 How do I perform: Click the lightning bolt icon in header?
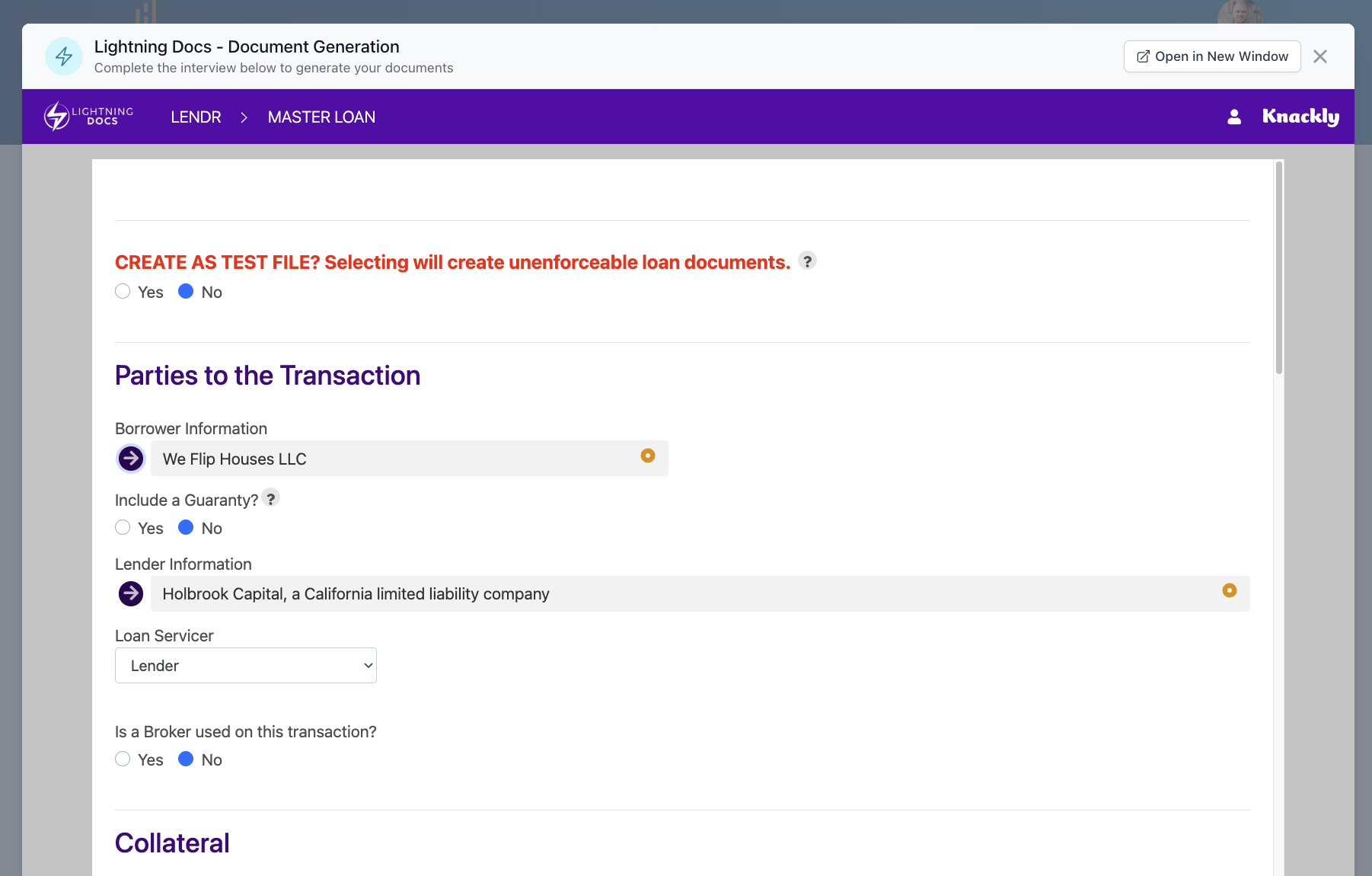(x=64, y=56)
